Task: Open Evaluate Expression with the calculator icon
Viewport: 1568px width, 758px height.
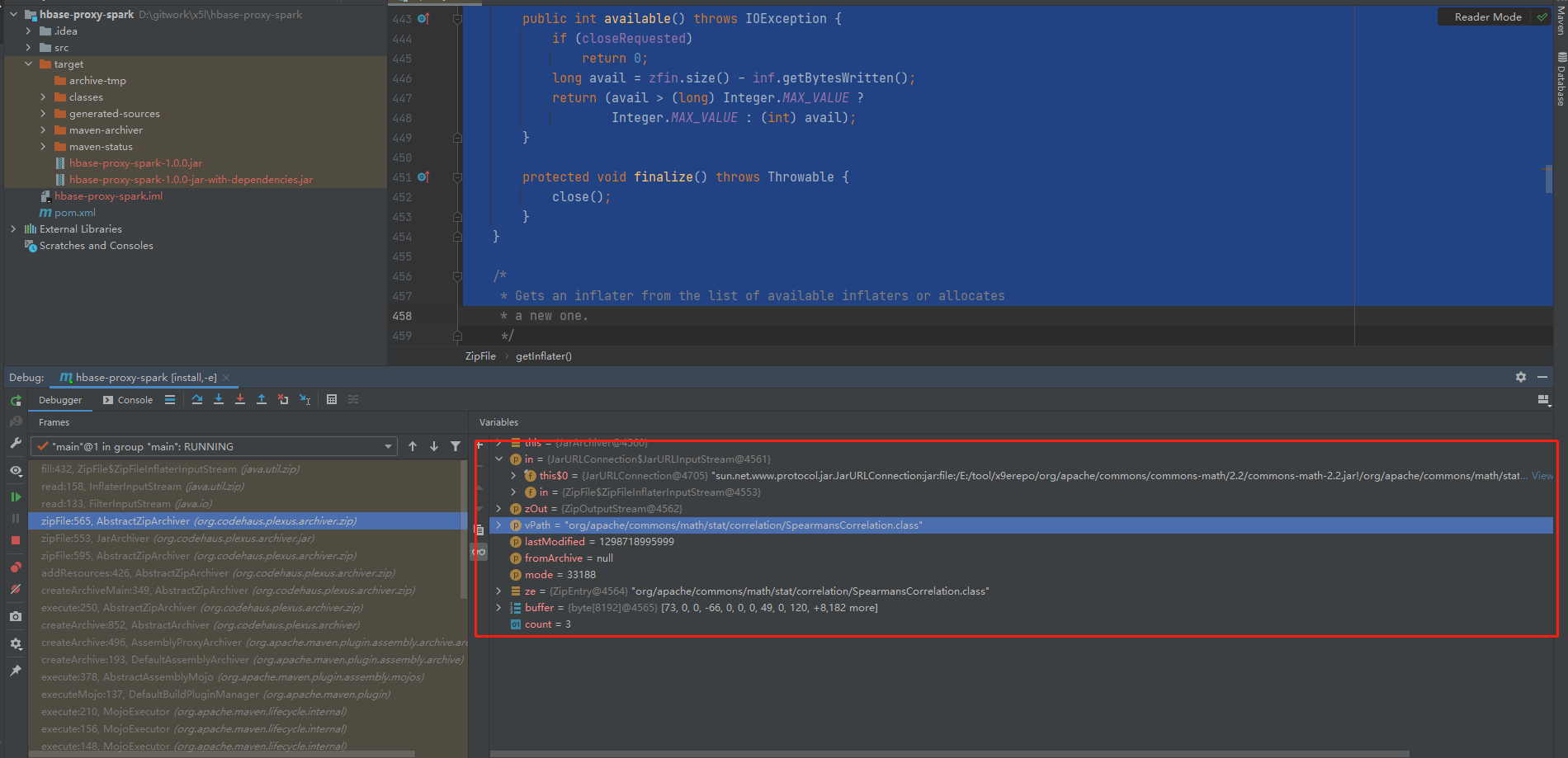Action: 332,399
